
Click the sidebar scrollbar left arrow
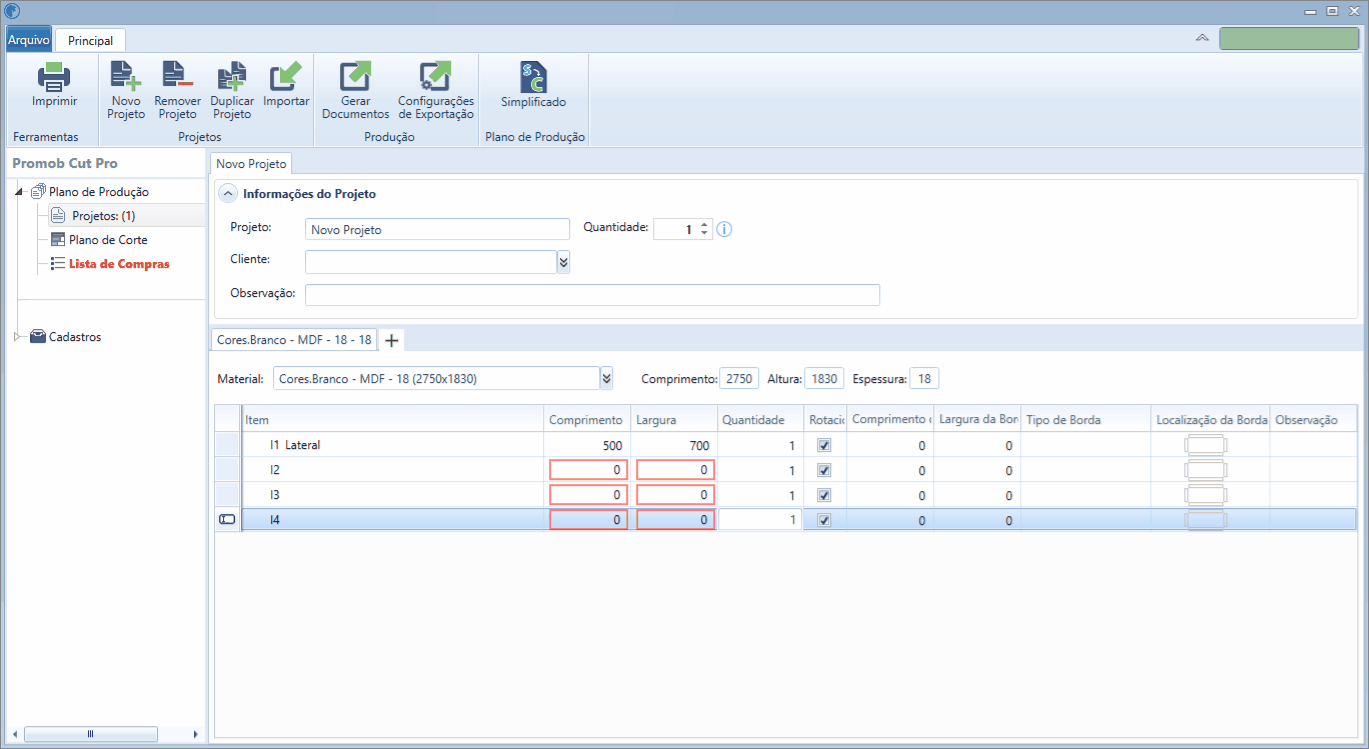pos(15,734)
